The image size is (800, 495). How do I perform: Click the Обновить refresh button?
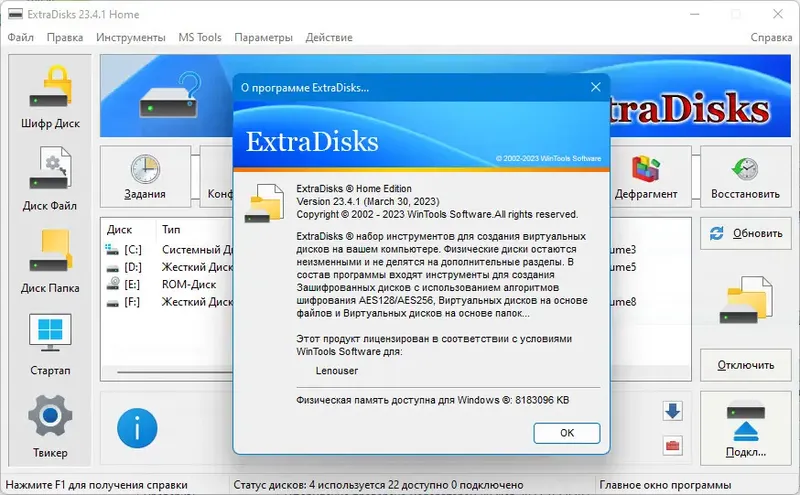(x=745, y=233)
